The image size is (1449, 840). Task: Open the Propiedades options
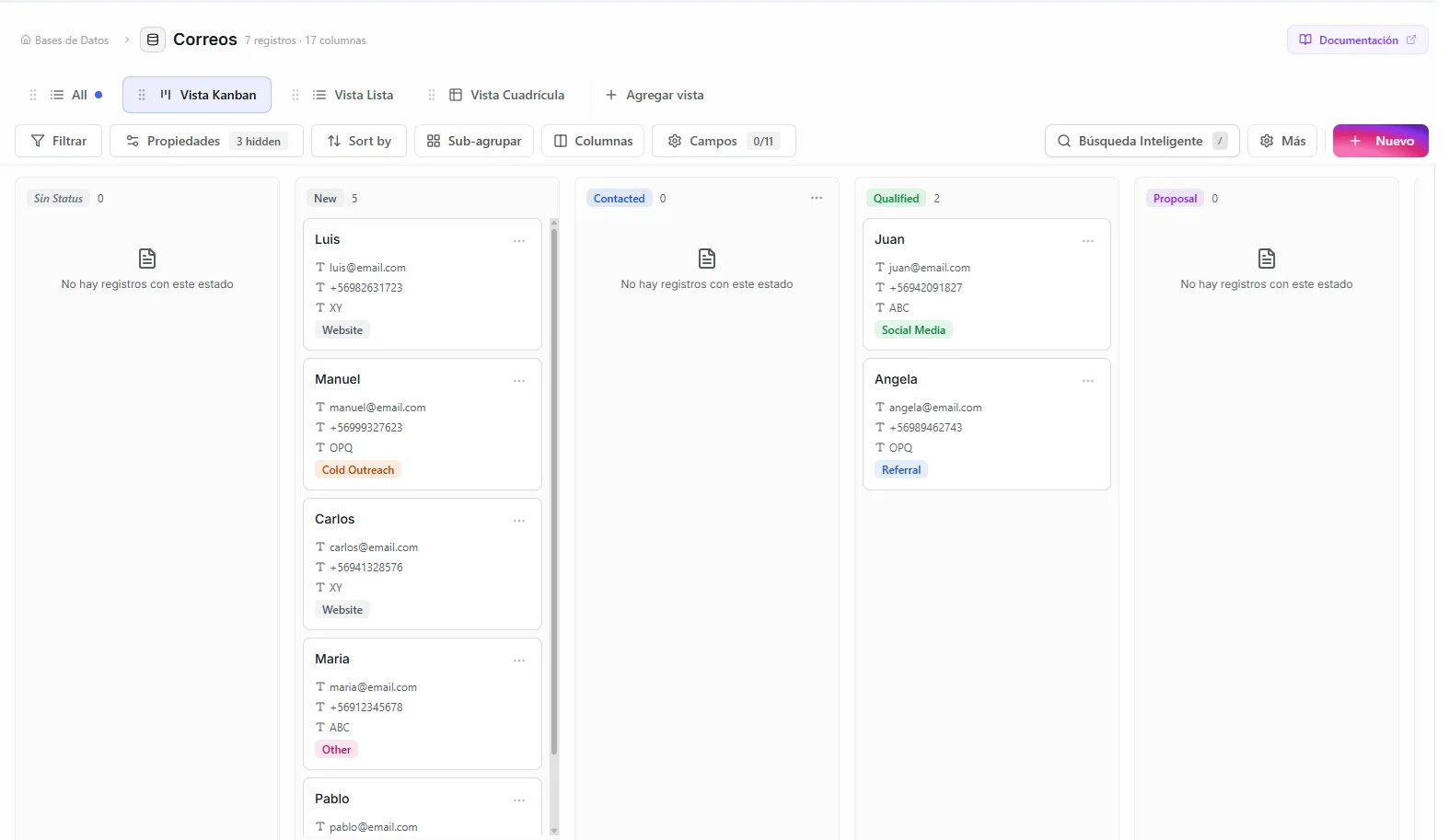pos(206,141)
